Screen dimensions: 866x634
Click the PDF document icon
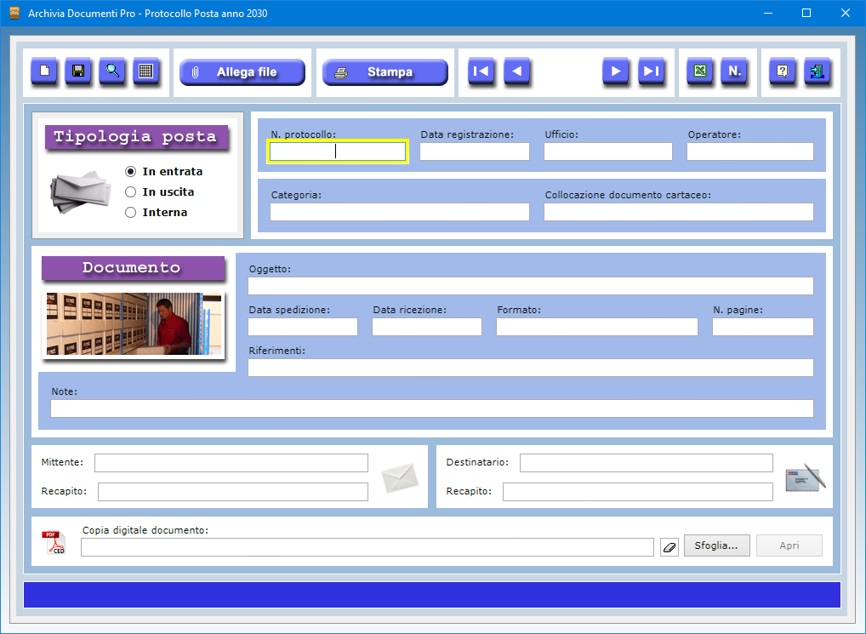54,542
